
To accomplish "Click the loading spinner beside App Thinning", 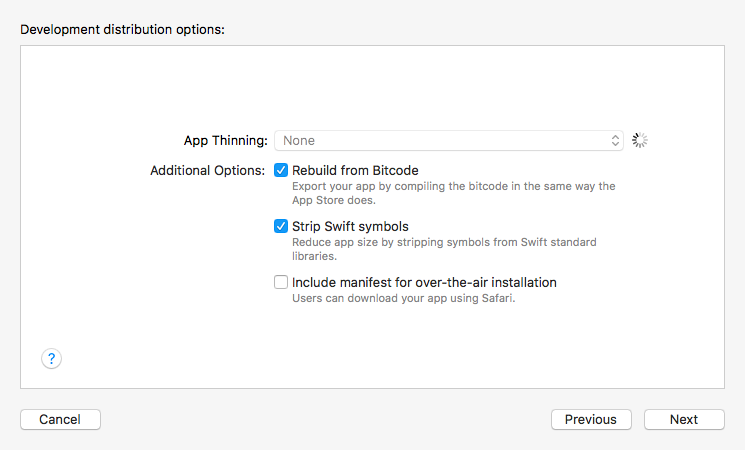I will coord(641,141).
